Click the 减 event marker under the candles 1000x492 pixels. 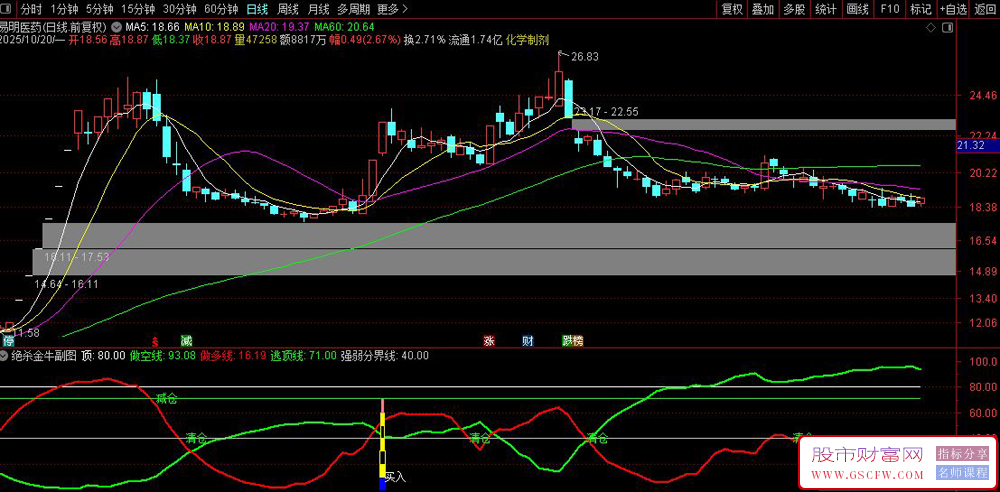point(186,341)
